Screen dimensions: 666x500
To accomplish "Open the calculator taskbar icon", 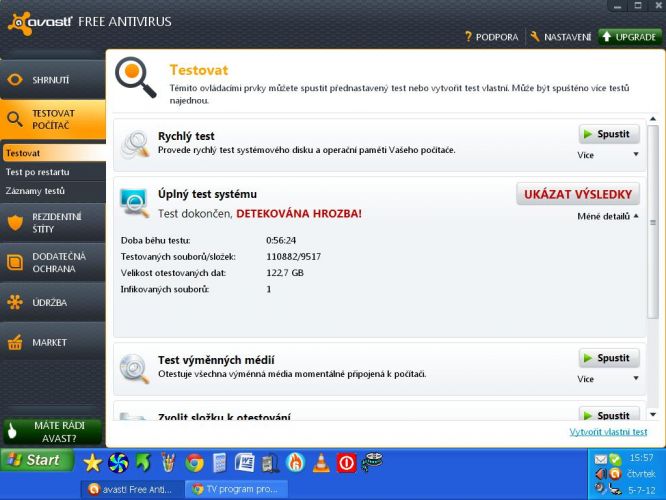I will coord(219,463).
